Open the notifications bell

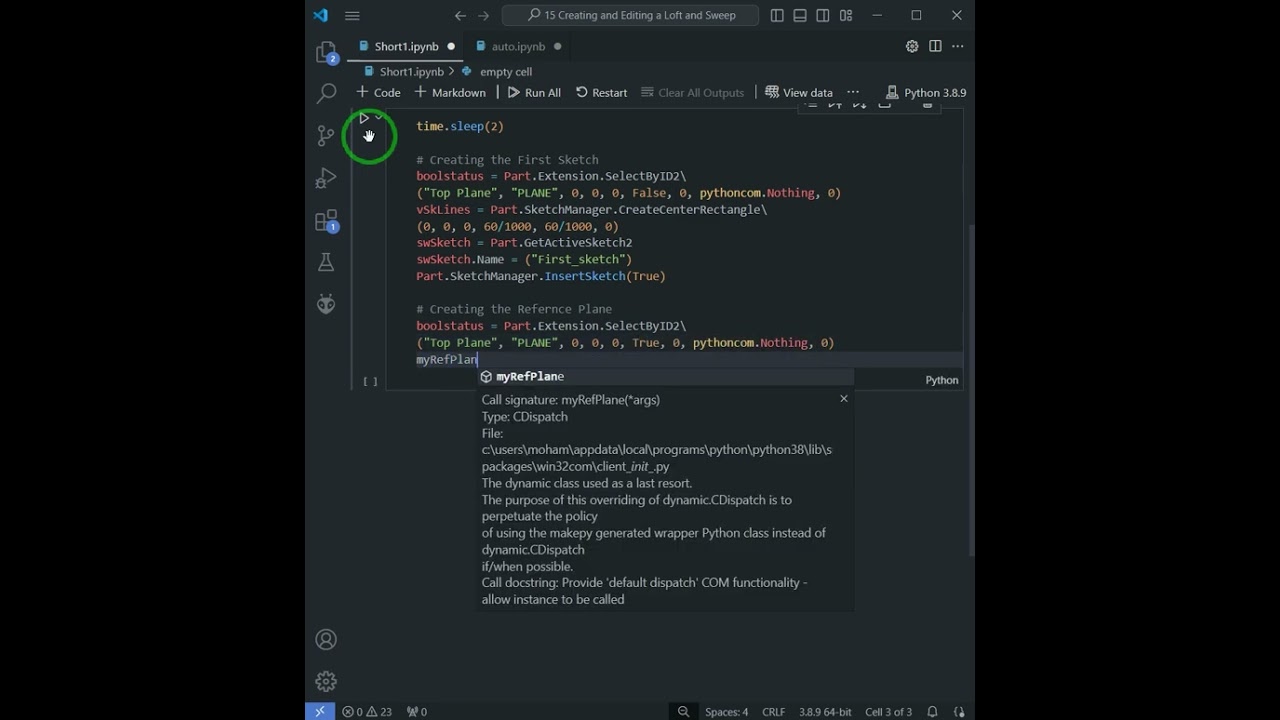[x=932, y=712]
